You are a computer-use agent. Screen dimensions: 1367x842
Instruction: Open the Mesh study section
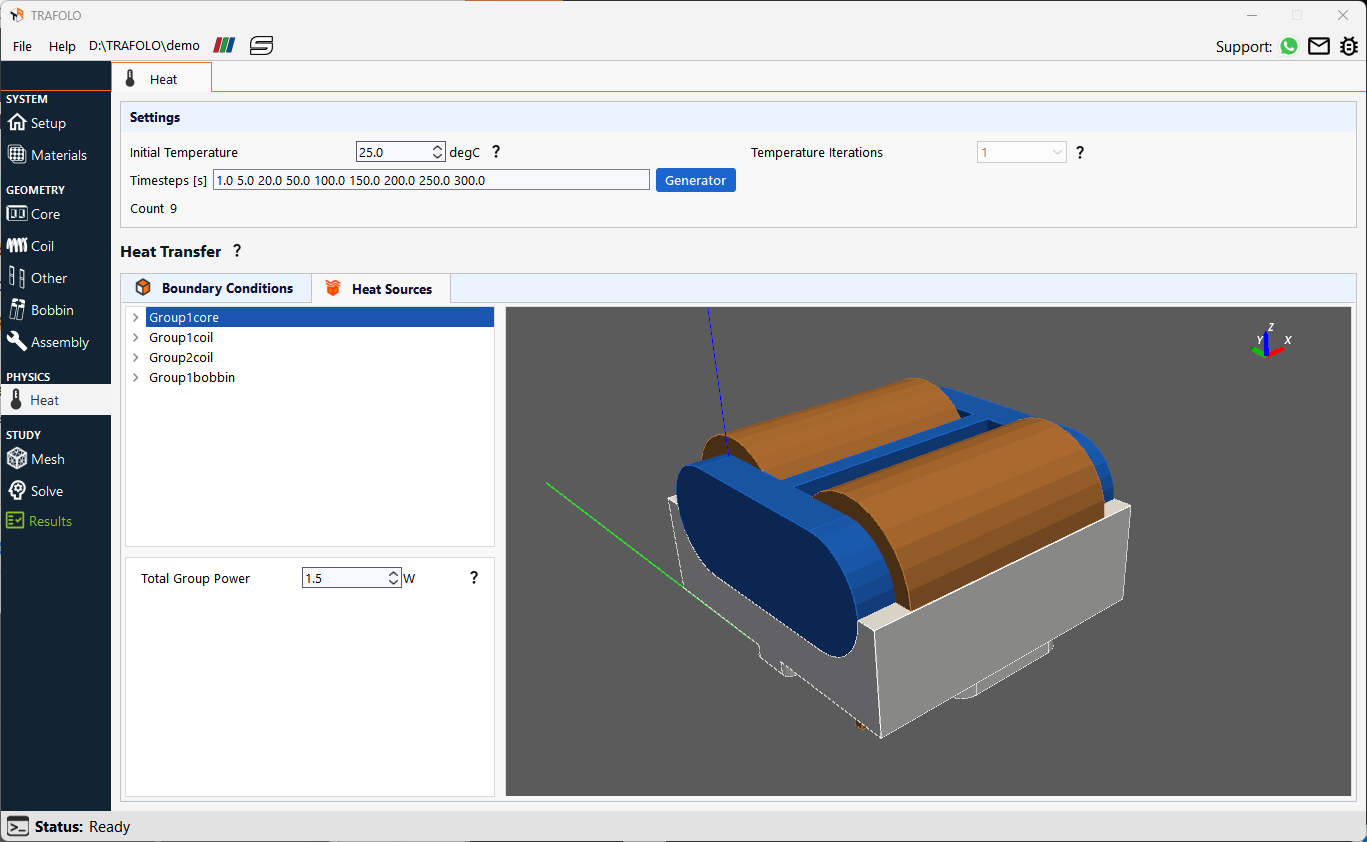pos(47,458)
